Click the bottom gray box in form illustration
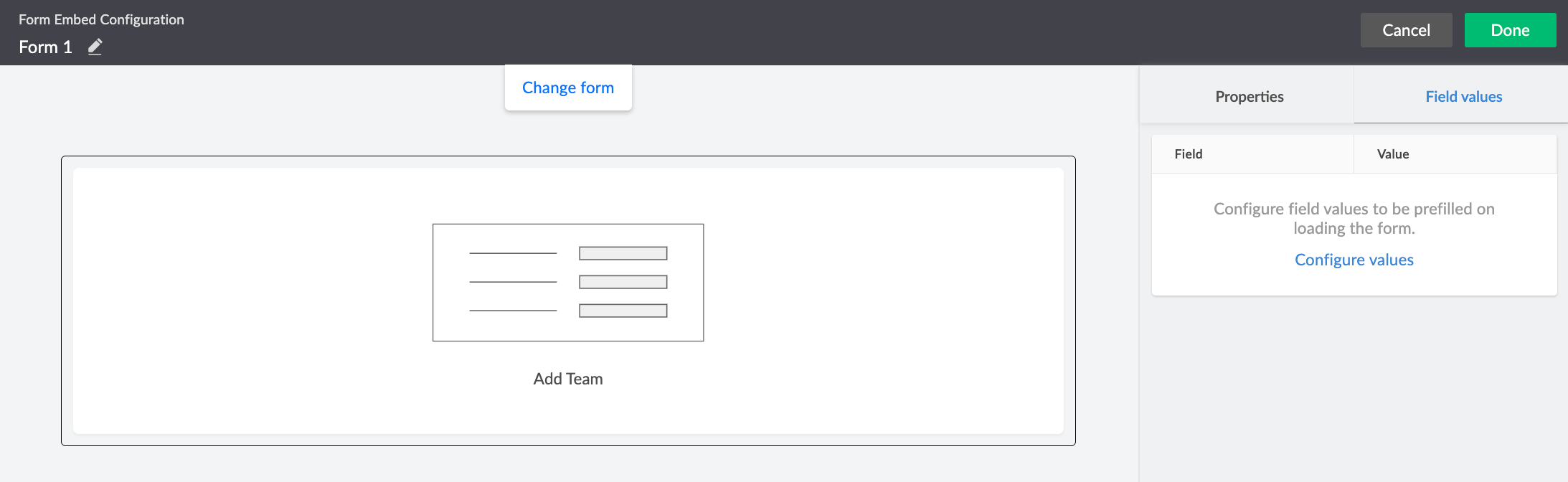The image size is (1568, 482). pyautogui.click(x=623, y=311)
